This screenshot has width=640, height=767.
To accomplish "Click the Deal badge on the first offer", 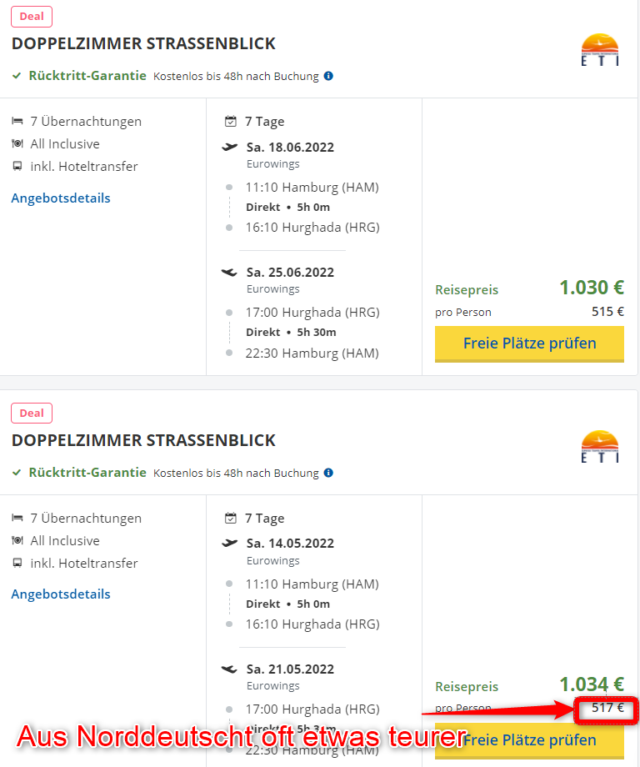I will point(32,17).
